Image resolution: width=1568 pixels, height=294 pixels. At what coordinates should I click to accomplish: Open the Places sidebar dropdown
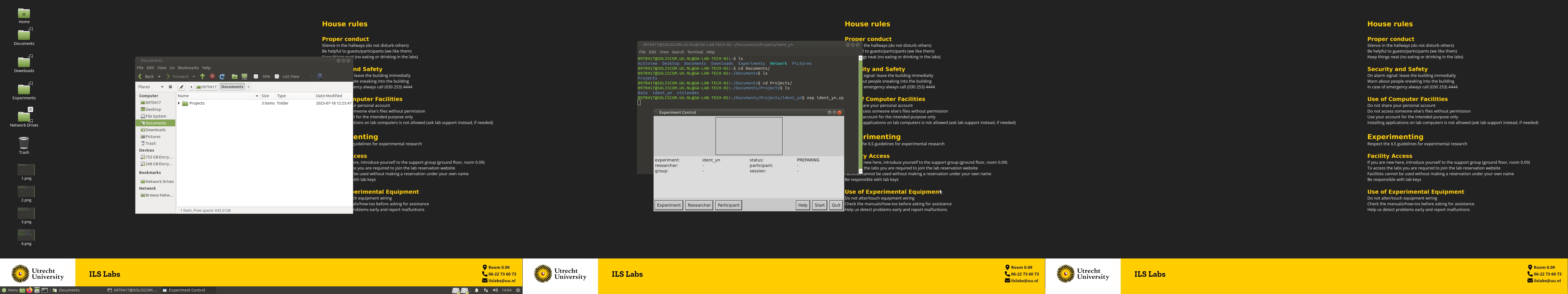[151, 87]
